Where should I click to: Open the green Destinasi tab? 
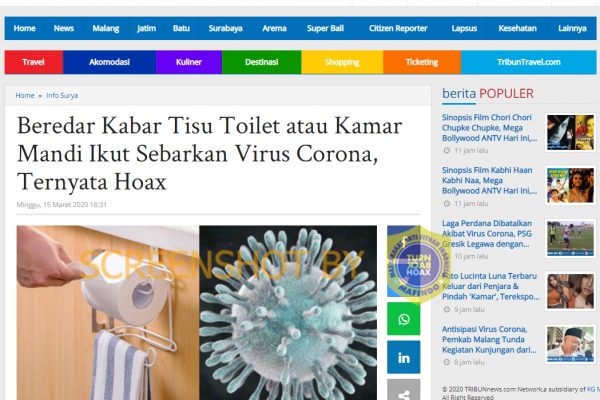click(x=262, y=62)
